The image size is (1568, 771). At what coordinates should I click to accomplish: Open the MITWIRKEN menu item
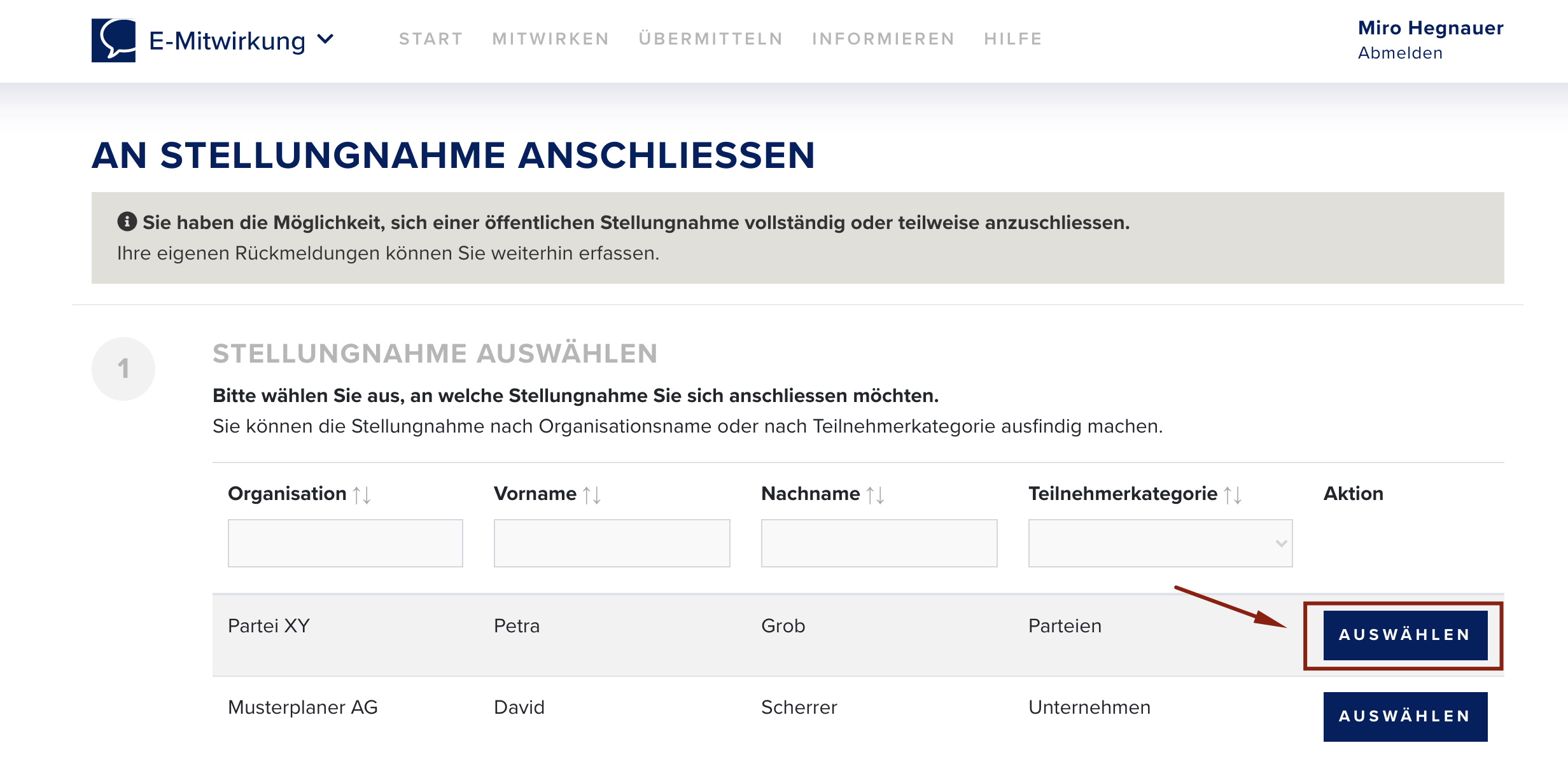551,39
